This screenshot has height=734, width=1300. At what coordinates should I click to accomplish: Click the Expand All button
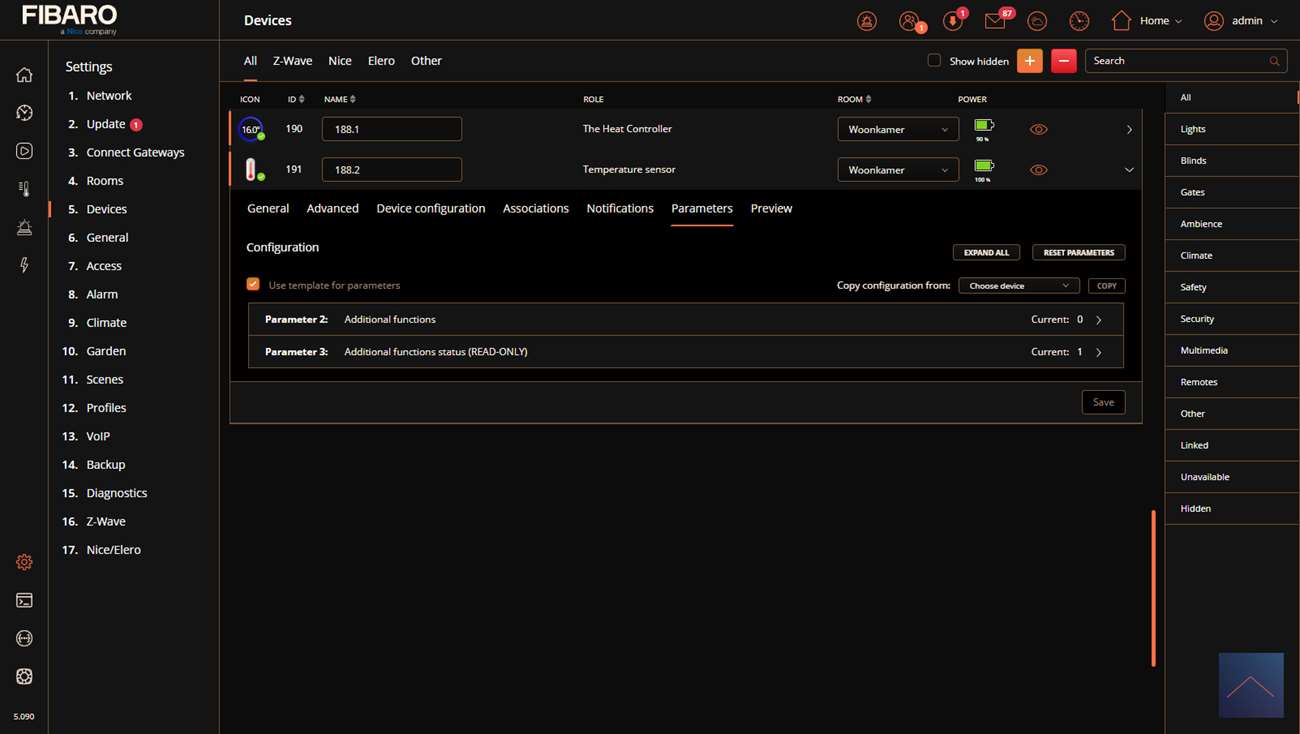tap(986, 253)
